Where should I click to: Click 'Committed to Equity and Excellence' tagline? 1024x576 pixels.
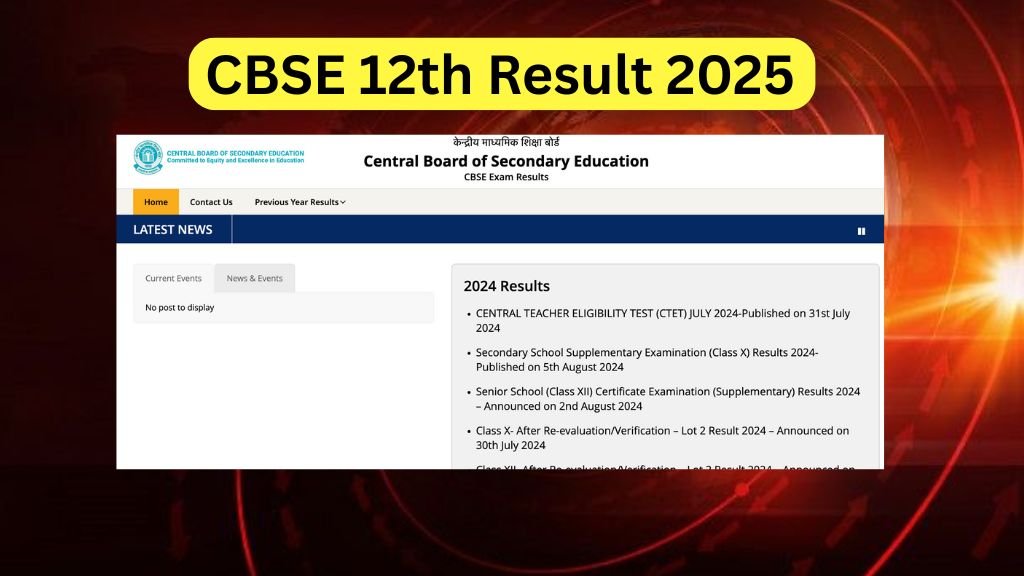(x=235, y=161)
